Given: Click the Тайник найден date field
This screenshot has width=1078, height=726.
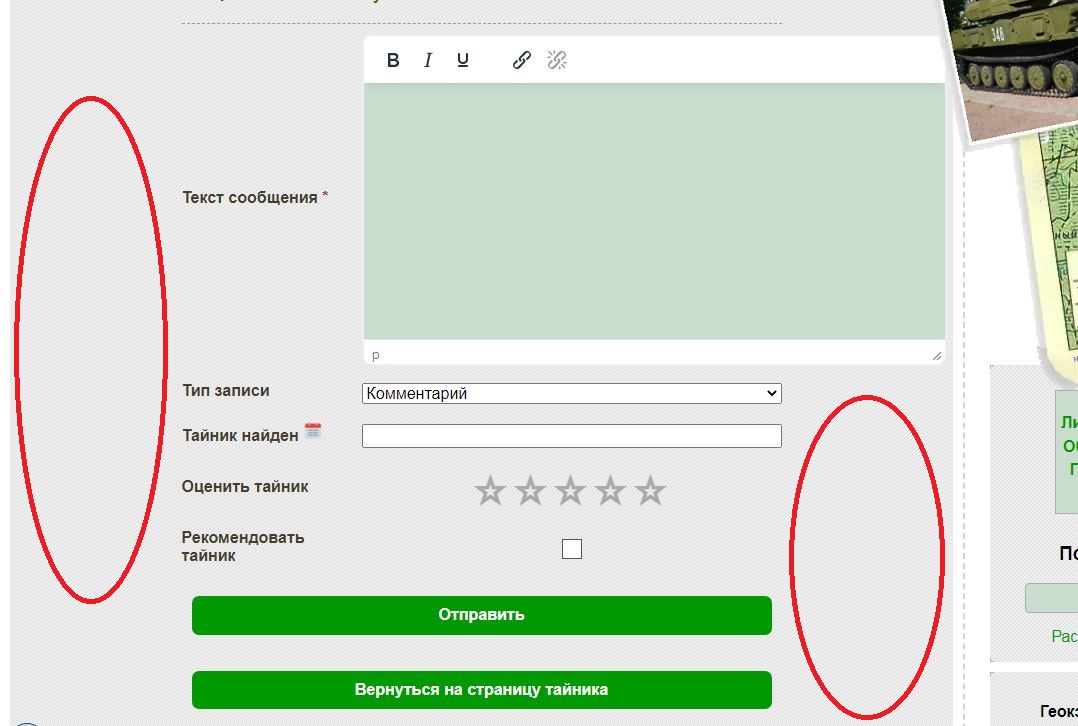Looking at the screenshot, I should coord(571,436).
